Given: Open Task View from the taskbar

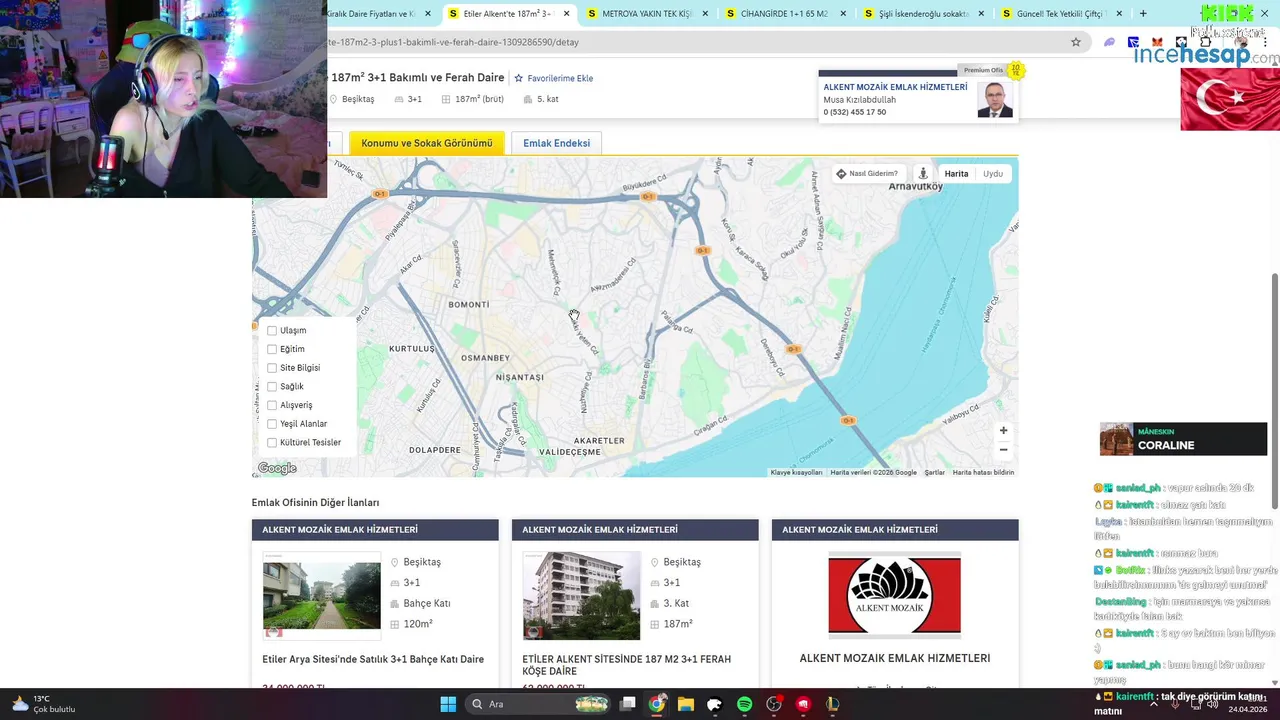Looking at the screenshot, I should click(x=627, y=704).
